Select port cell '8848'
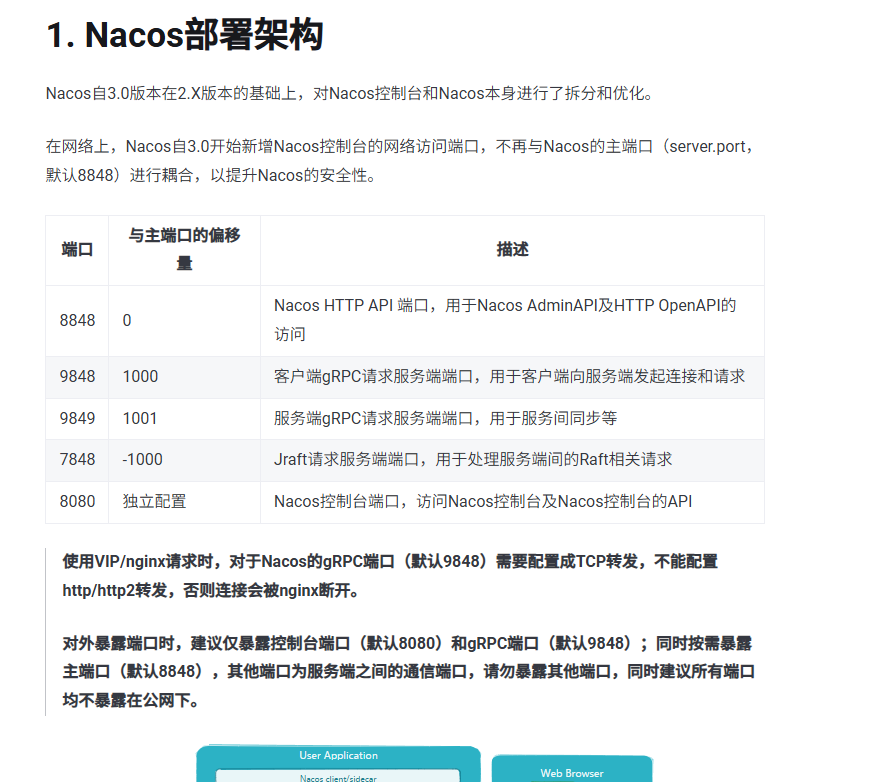The image size is (885, 782). (x=77, y=320)
